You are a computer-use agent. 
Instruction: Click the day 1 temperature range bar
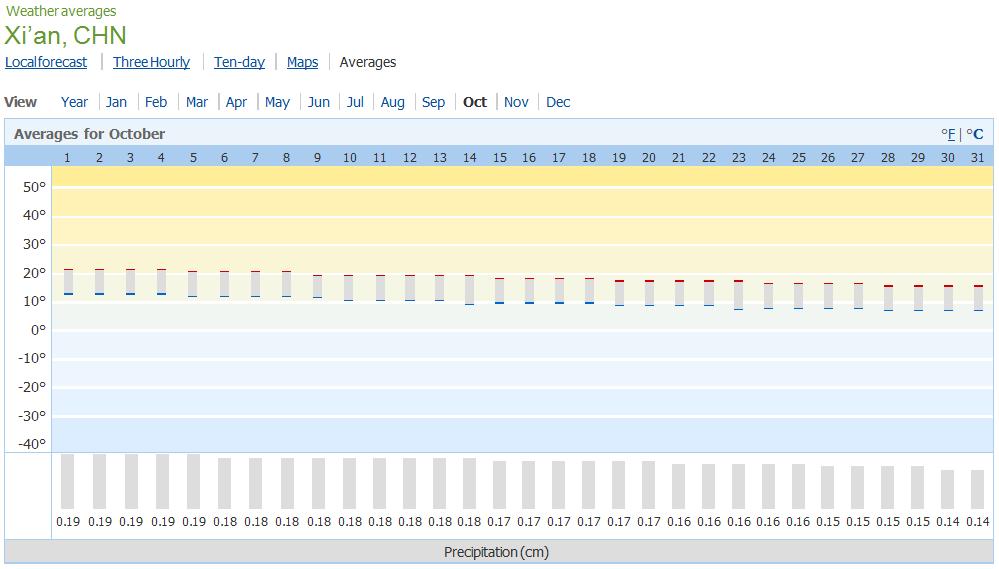coord(68,282)
